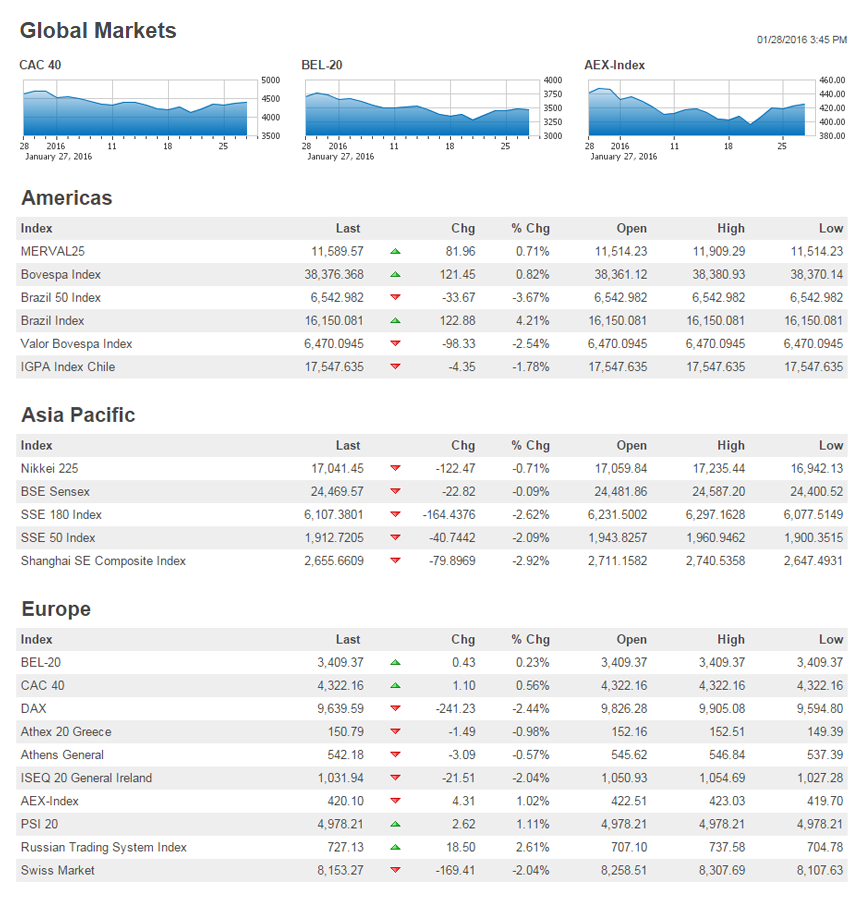Click ISEQ 20 General Ireland index name
This screenshot has width=866, height=905.
(86, 778)
